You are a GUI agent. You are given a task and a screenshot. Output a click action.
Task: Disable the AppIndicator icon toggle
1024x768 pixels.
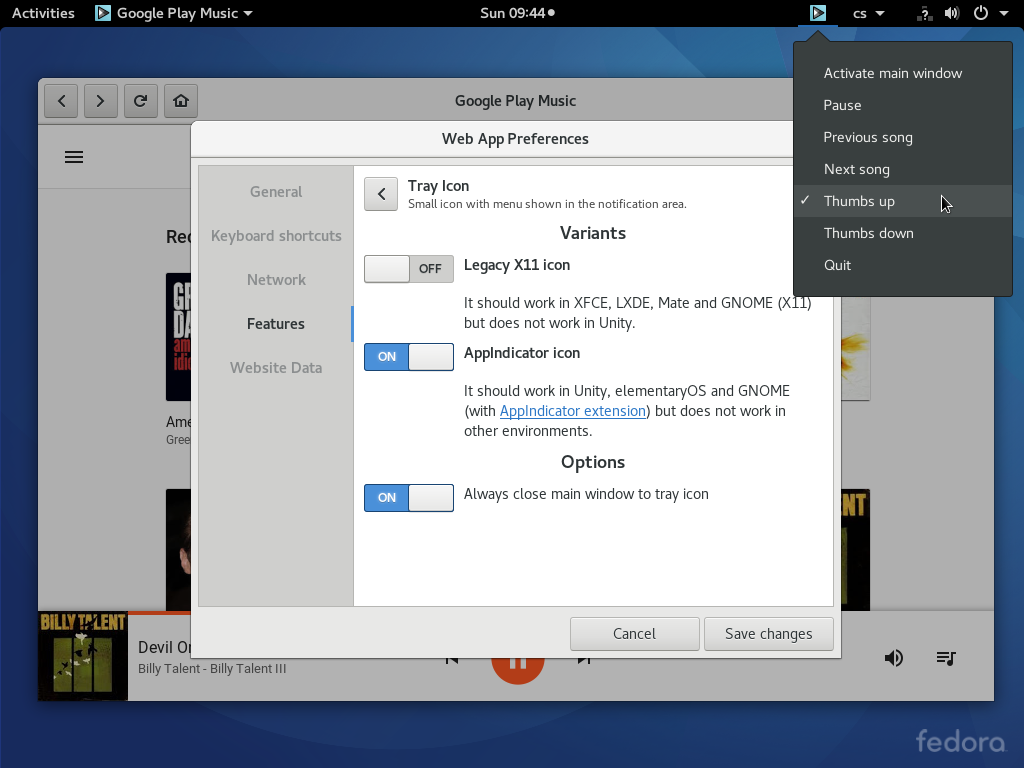[x=408, y=357]
